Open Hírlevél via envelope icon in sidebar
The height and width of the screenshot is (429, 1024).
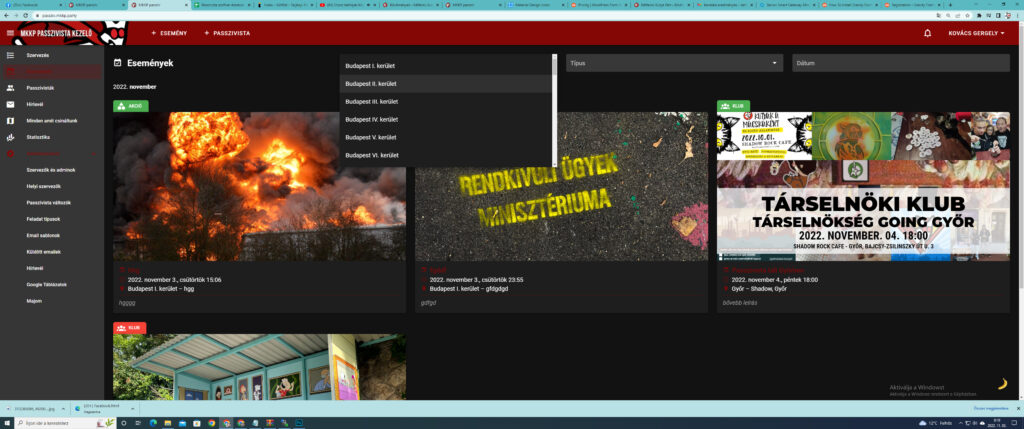(x=10, y=104)
